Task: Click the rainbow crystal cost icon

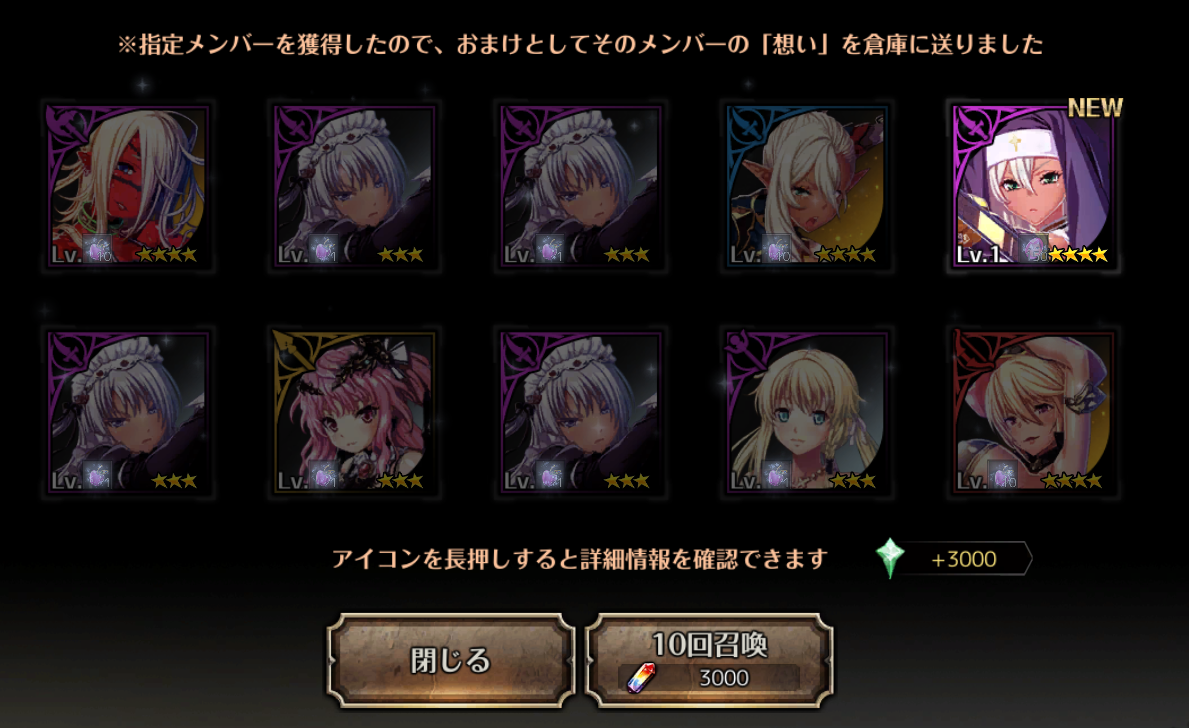Action: (x=641, y=677)
